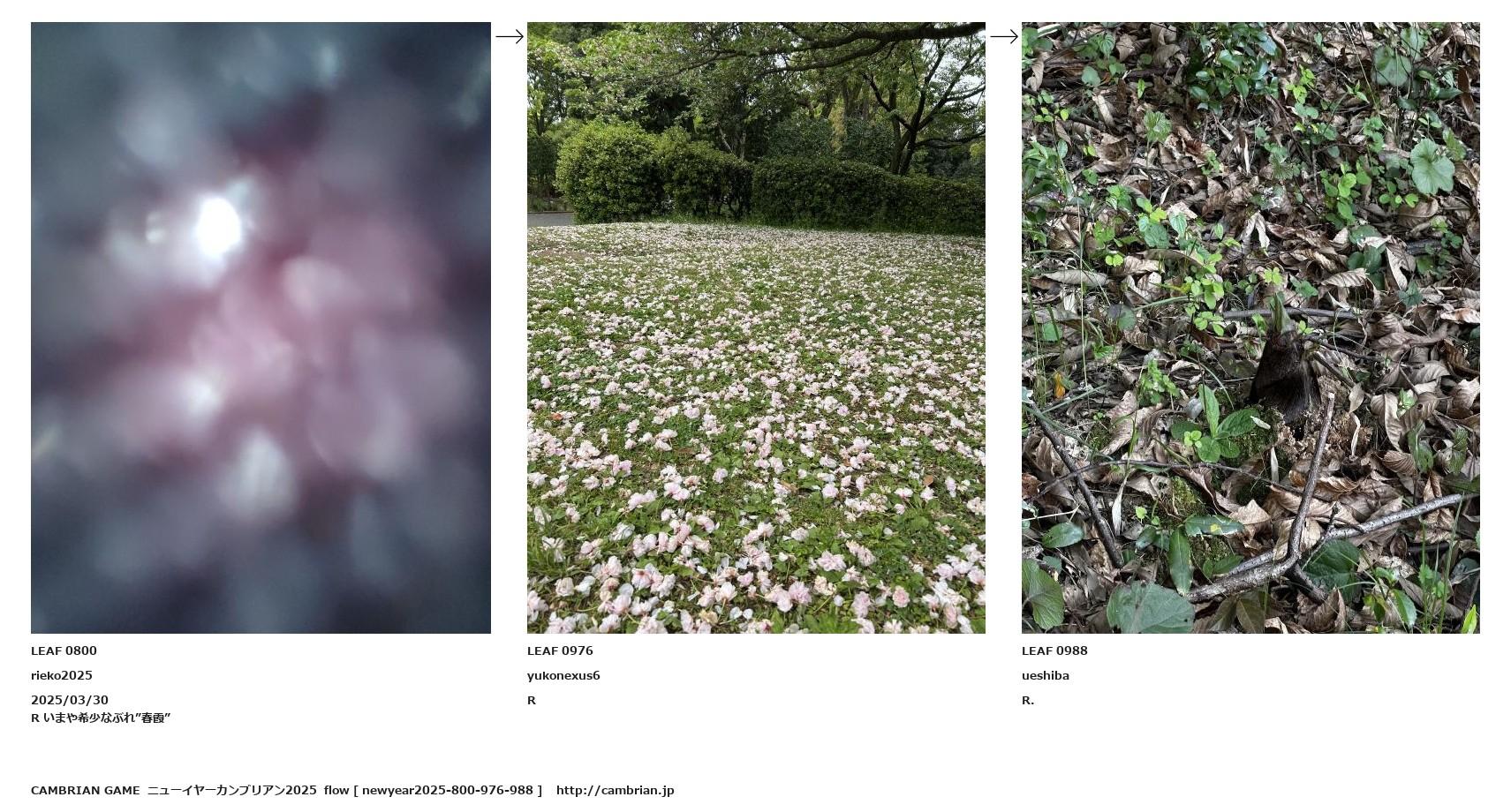Click the arrow between first and second images
This screenshot has width=1511, height=812.
[510, 36]
